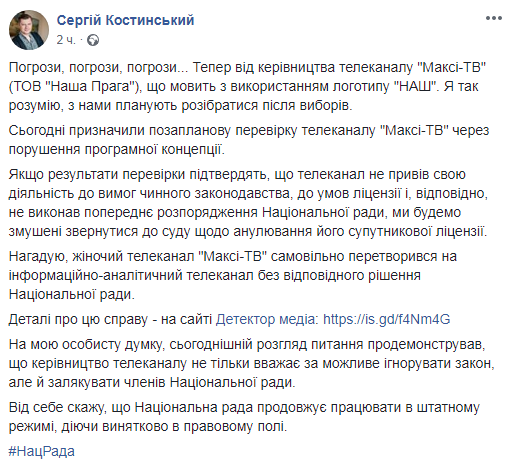Follow the https://is.gd/f4Nm4G short link
This screenshot has width=509, height=471.
coord(387,319)
